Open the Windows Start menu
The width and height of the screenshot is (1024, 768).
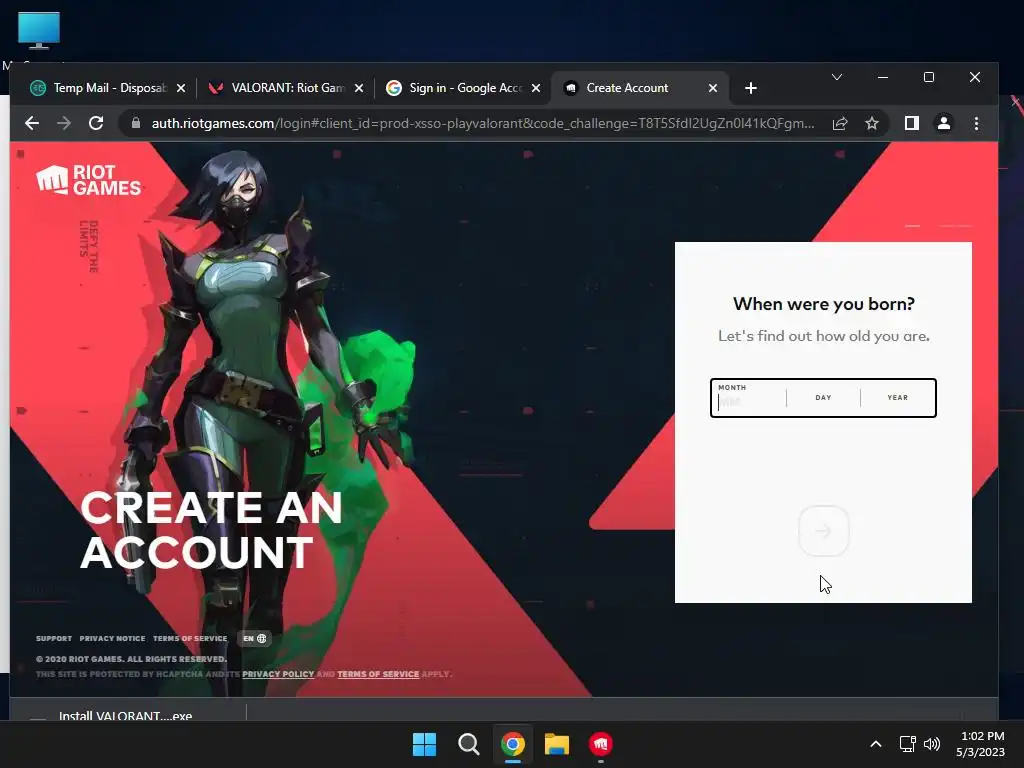click(424, 744)
